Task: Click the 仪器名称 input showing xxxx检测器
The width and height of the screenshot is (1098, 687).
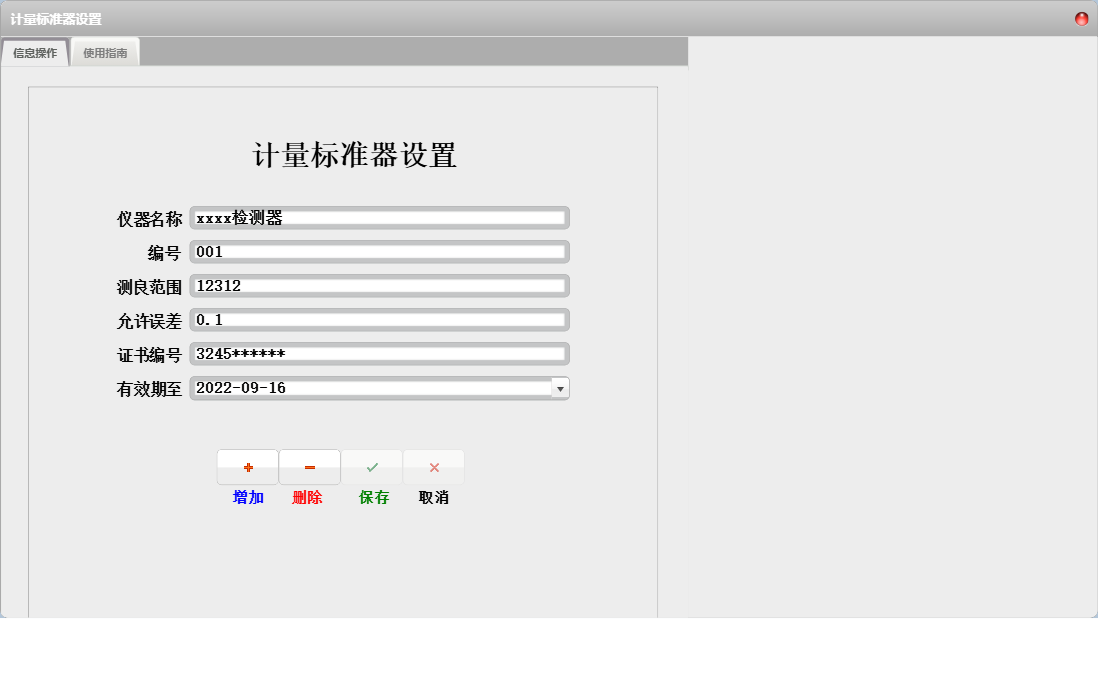Action: click(x=380, y=217)
